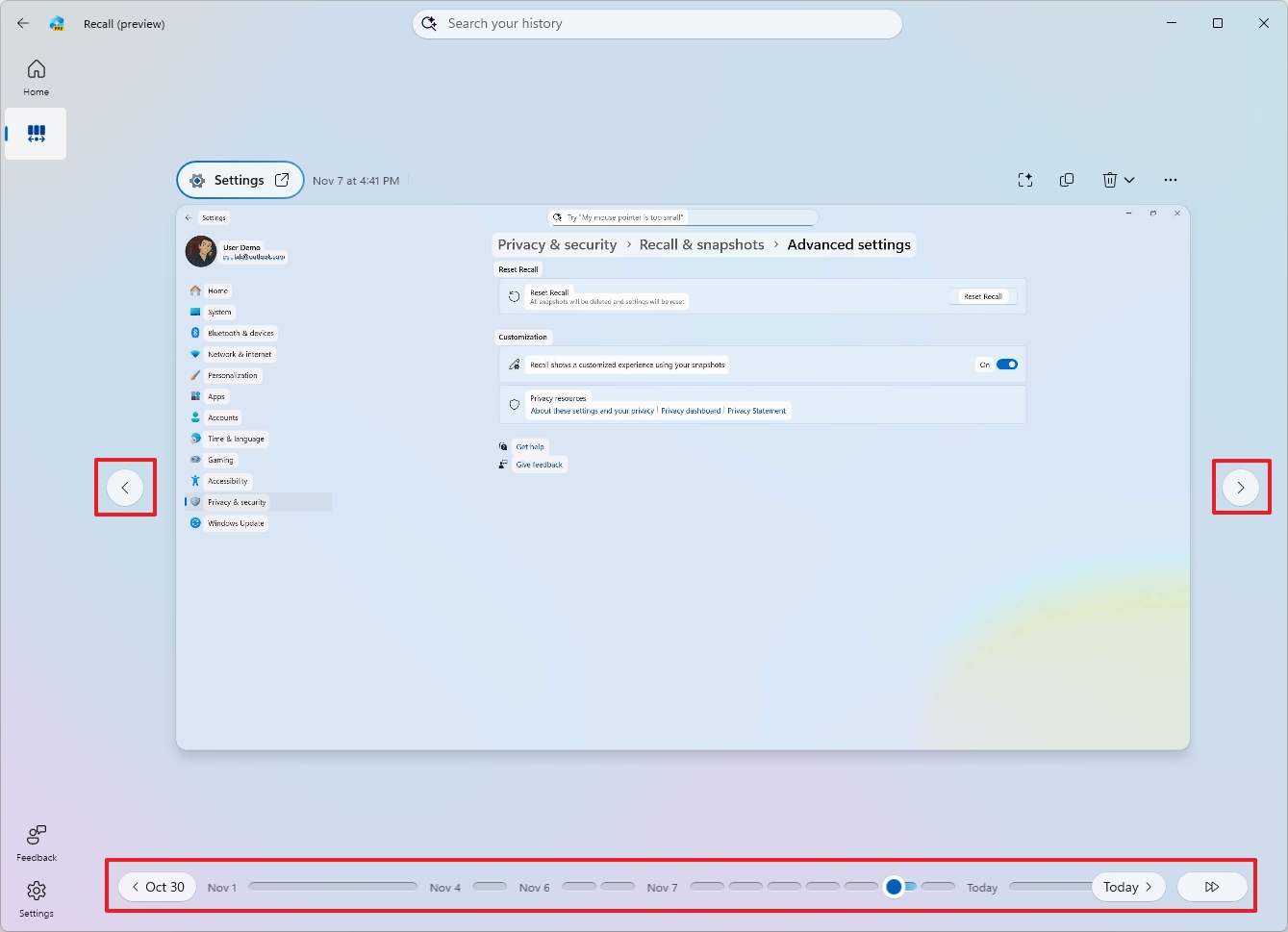
Task: Click the back arrow in the title bar
Action: (22, 22)
